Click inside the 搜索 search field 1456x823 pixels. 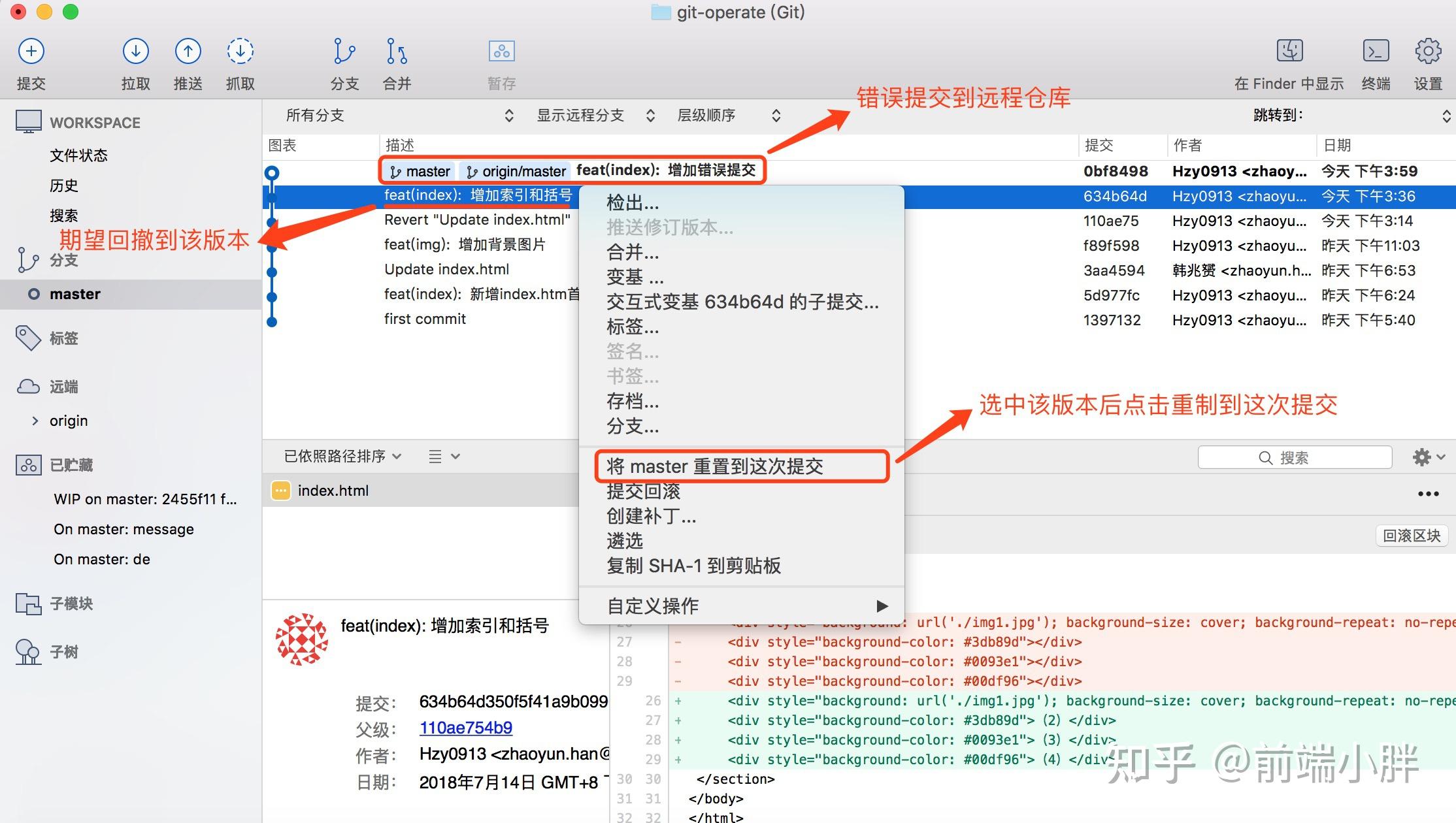click(1294, 457)
